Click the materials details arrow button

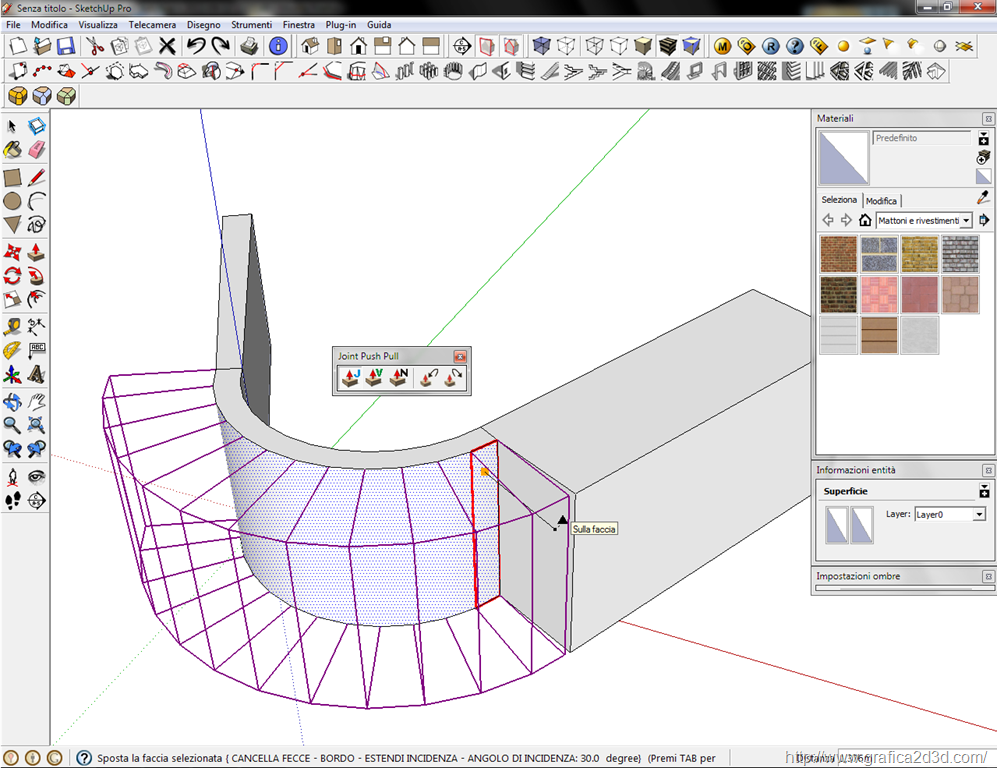[984, 220]
